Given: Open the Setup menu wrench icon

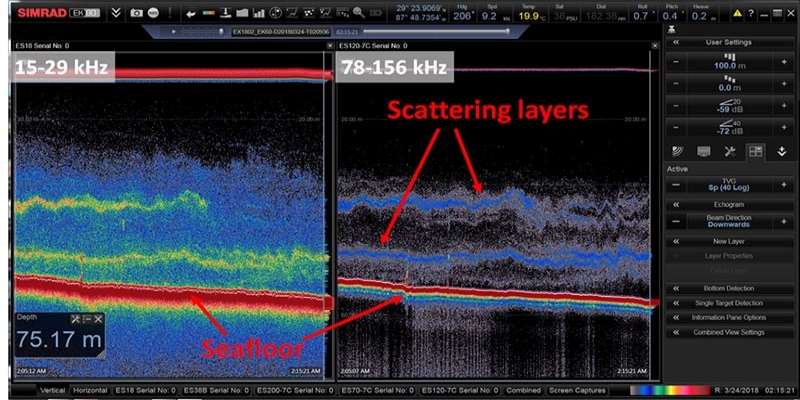Looking at the screenshot, I should click(730, 152).
